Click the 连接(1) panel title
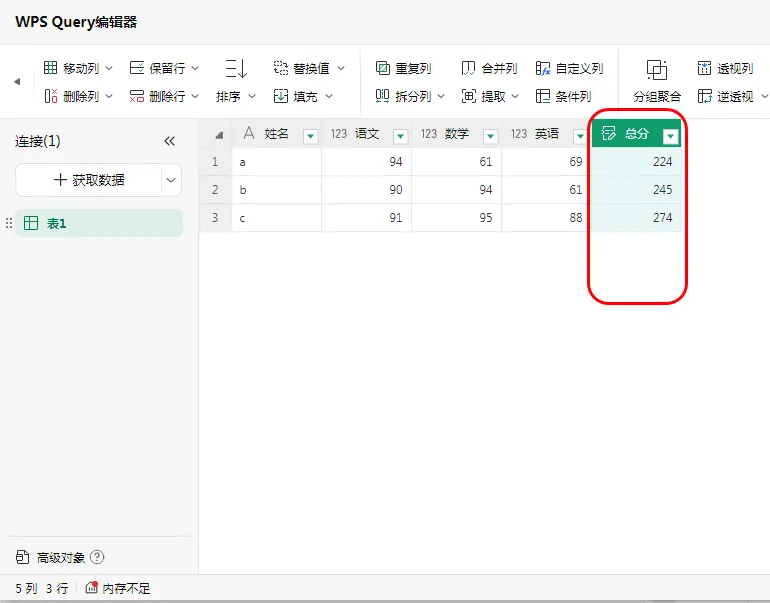 click(x=38, y=141)
